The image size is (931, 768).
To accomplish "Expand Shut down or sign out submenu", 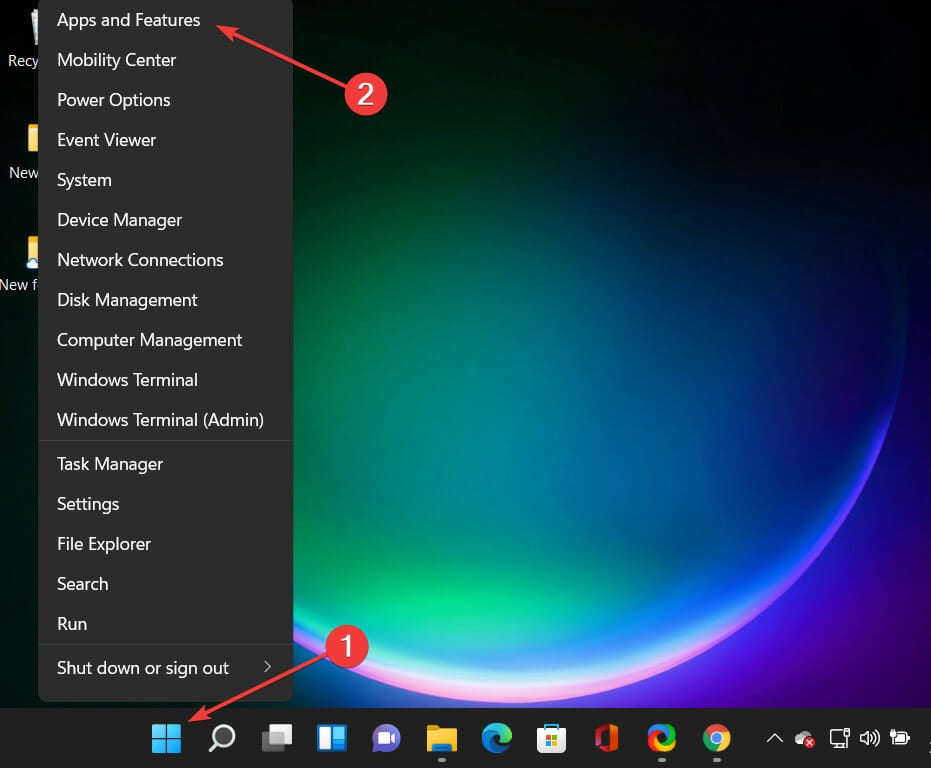I will [142, 667].
